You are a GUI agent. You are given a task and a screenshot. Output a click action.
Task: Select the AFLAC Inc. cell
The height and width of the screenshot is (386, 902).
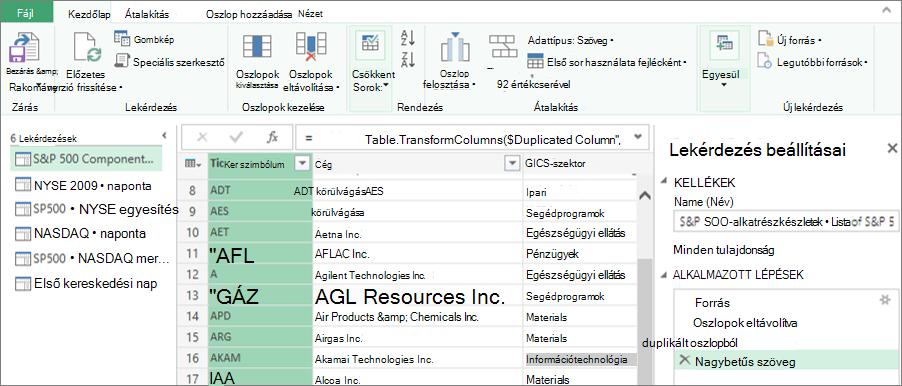click(417, 254)
